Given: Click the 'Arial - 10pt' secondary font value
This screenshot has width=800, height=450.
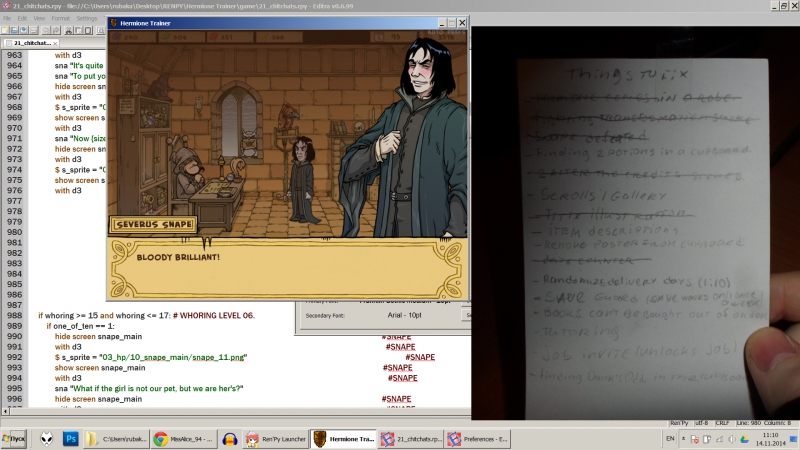Looking at the screenshot, I should 405,315.
